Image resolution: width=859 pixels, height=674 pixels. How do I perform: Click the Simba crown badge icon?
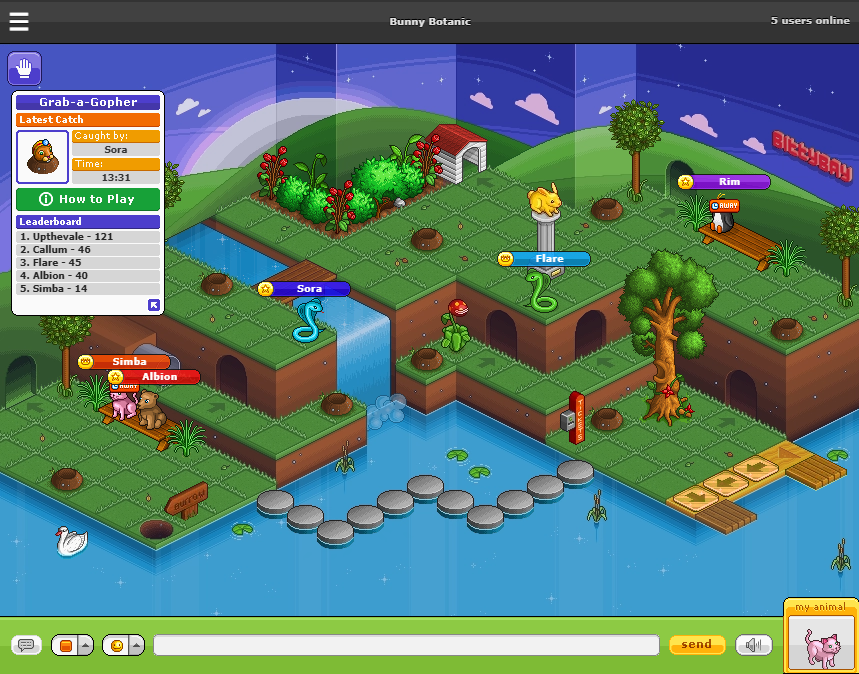coord(85,362)
